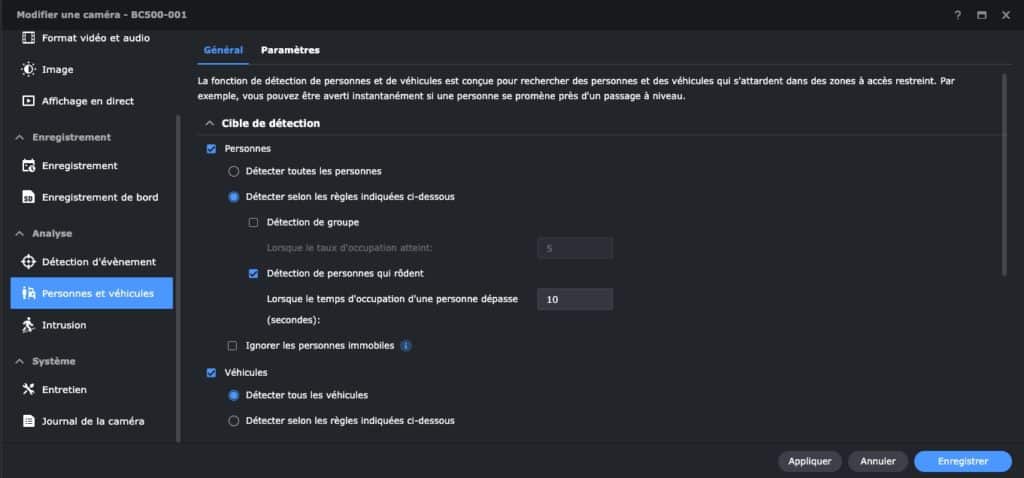The height and width of the screenshot is (478, 1024).
Task: Click the Enregistrement calendar icon
Action: click(28, 166)
